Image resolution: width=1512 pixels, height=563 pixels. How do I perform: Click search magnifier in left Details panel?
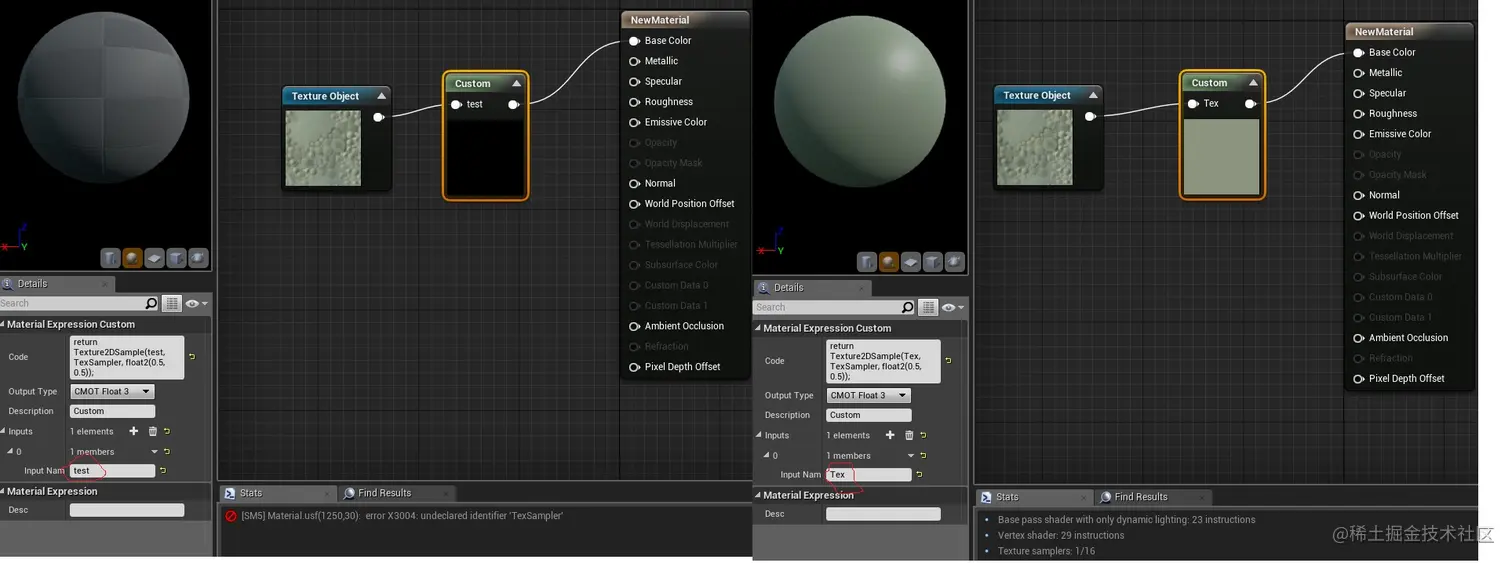pyautogui.click(x=151, y=303)
